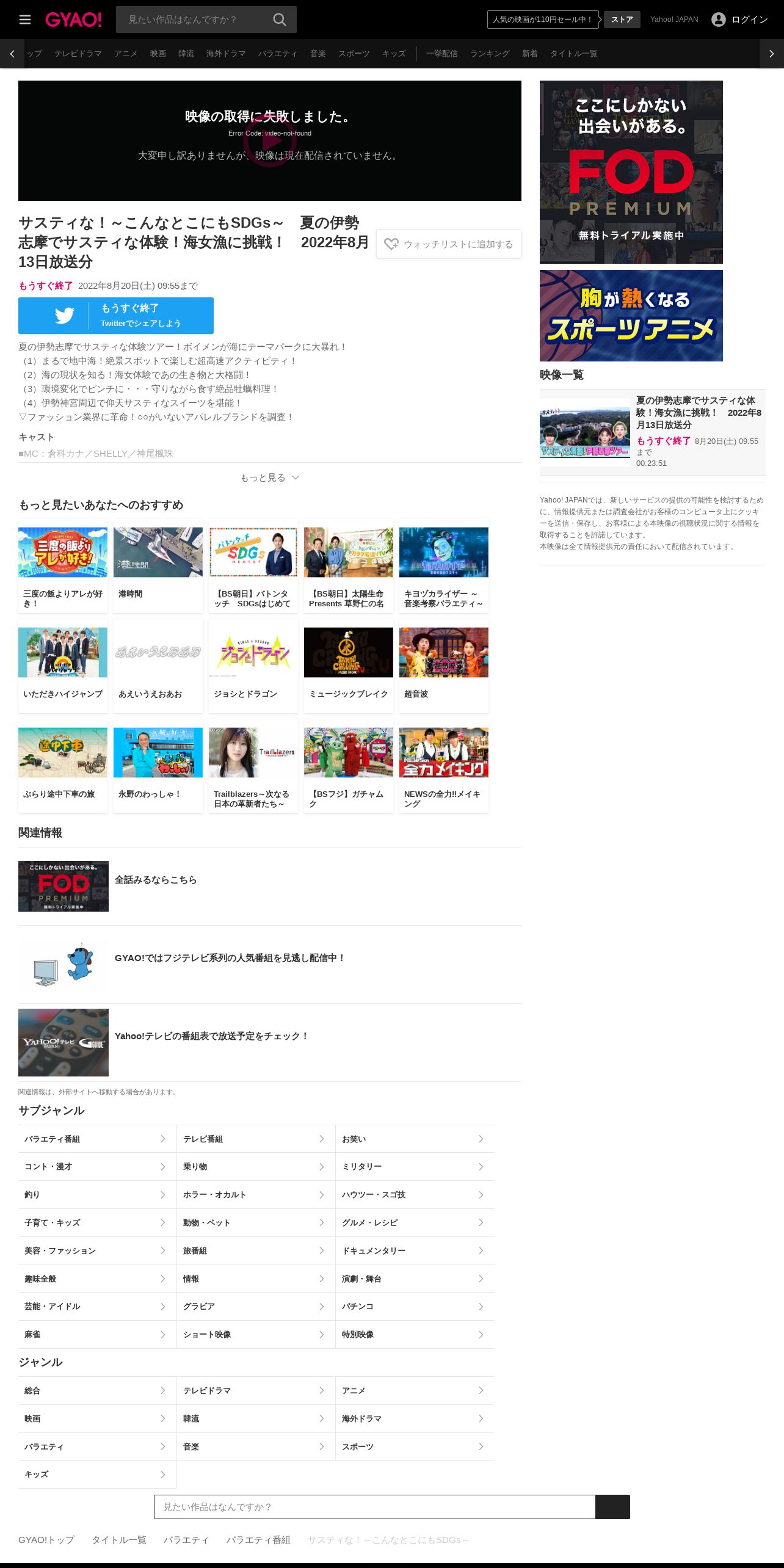Click the search magnifier icon in header

pyautogui.click(x=280, y=20)
